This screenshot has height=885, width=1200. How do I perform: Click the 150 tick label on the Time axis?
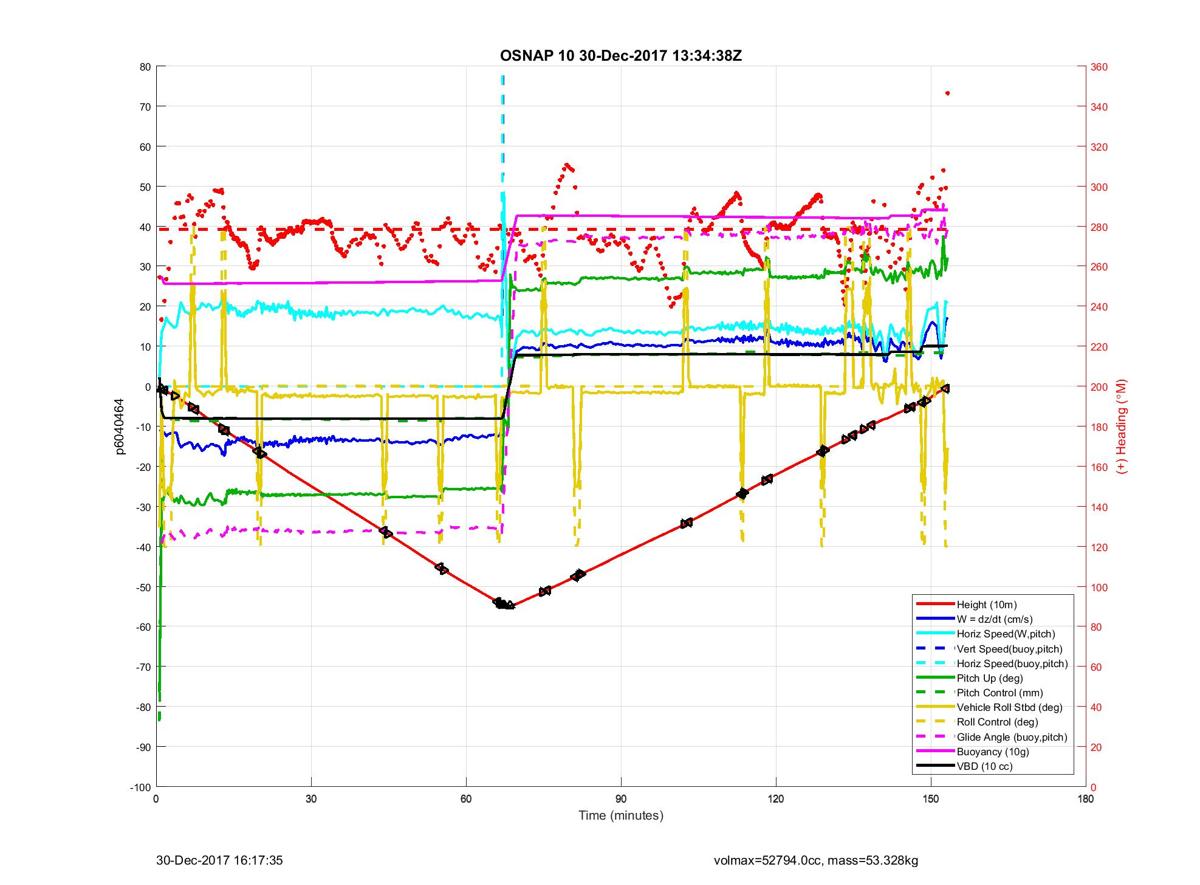point(931,799)
